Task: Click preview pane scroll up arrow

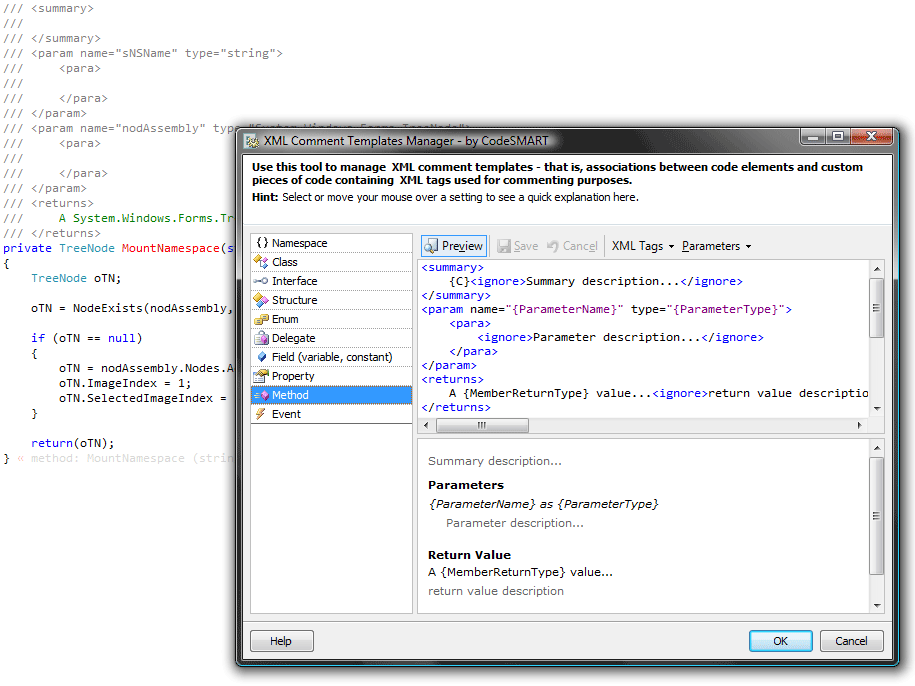Action: pos(876,448)
